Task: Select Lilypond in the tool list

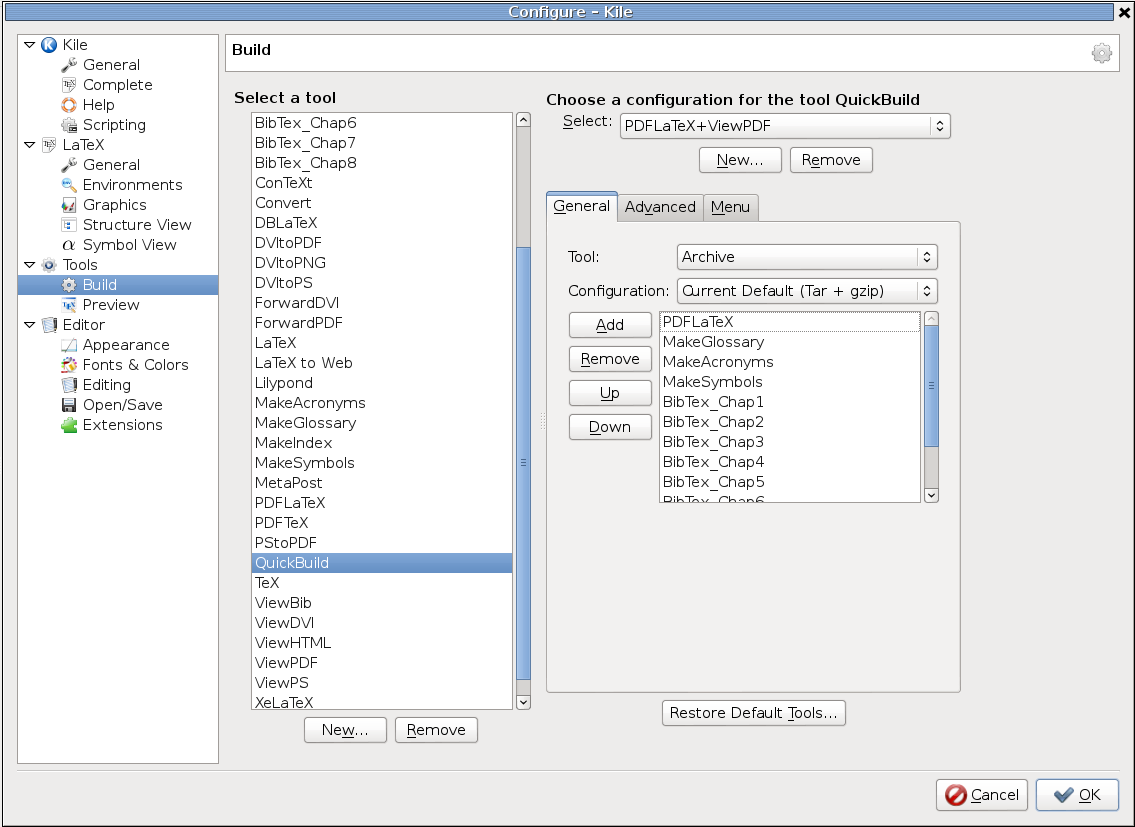Action: click(382, 383)
